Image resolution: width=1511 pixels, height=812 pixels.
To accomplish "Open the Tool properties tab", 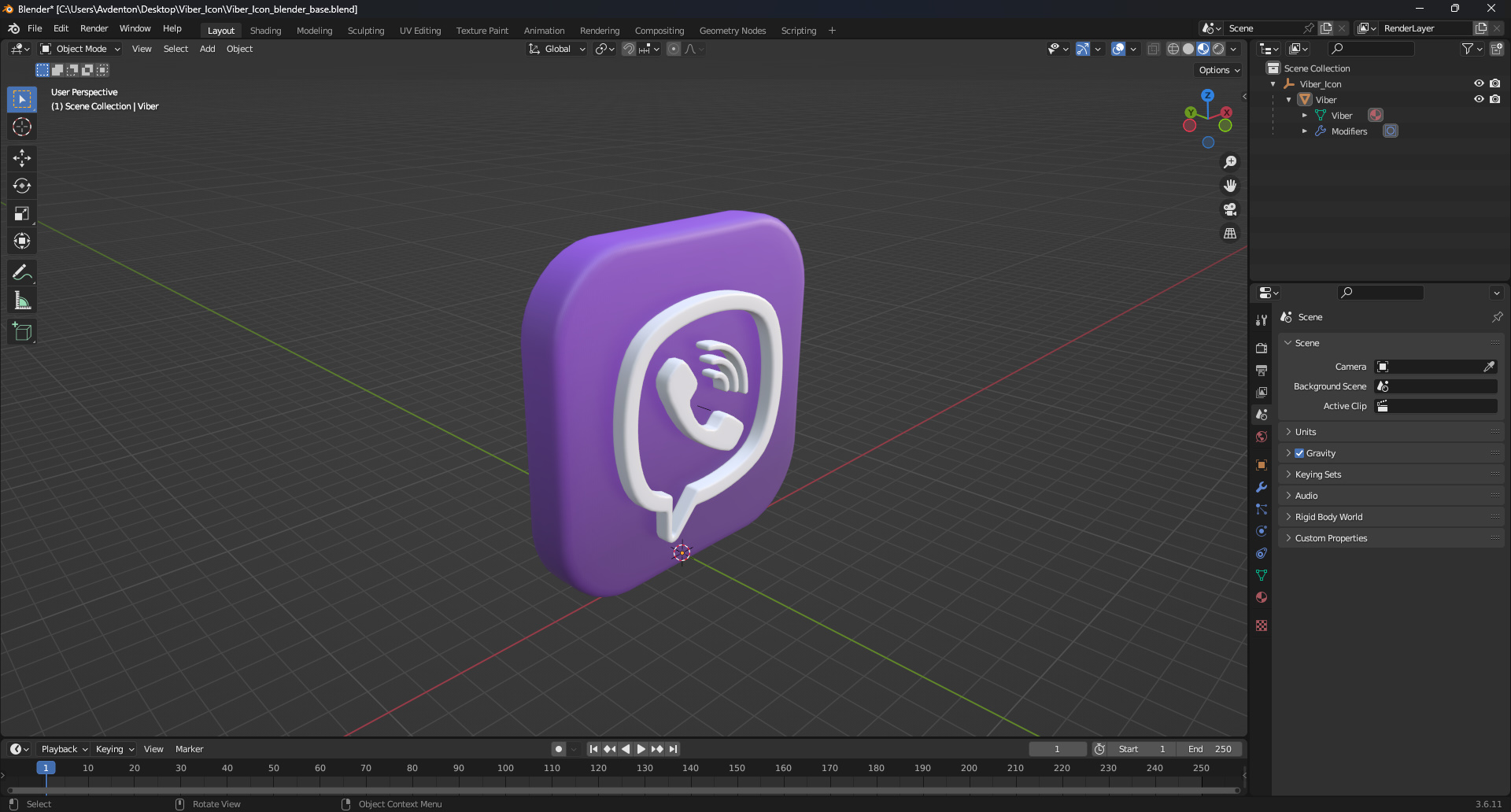I will (x=1262, y=320).
